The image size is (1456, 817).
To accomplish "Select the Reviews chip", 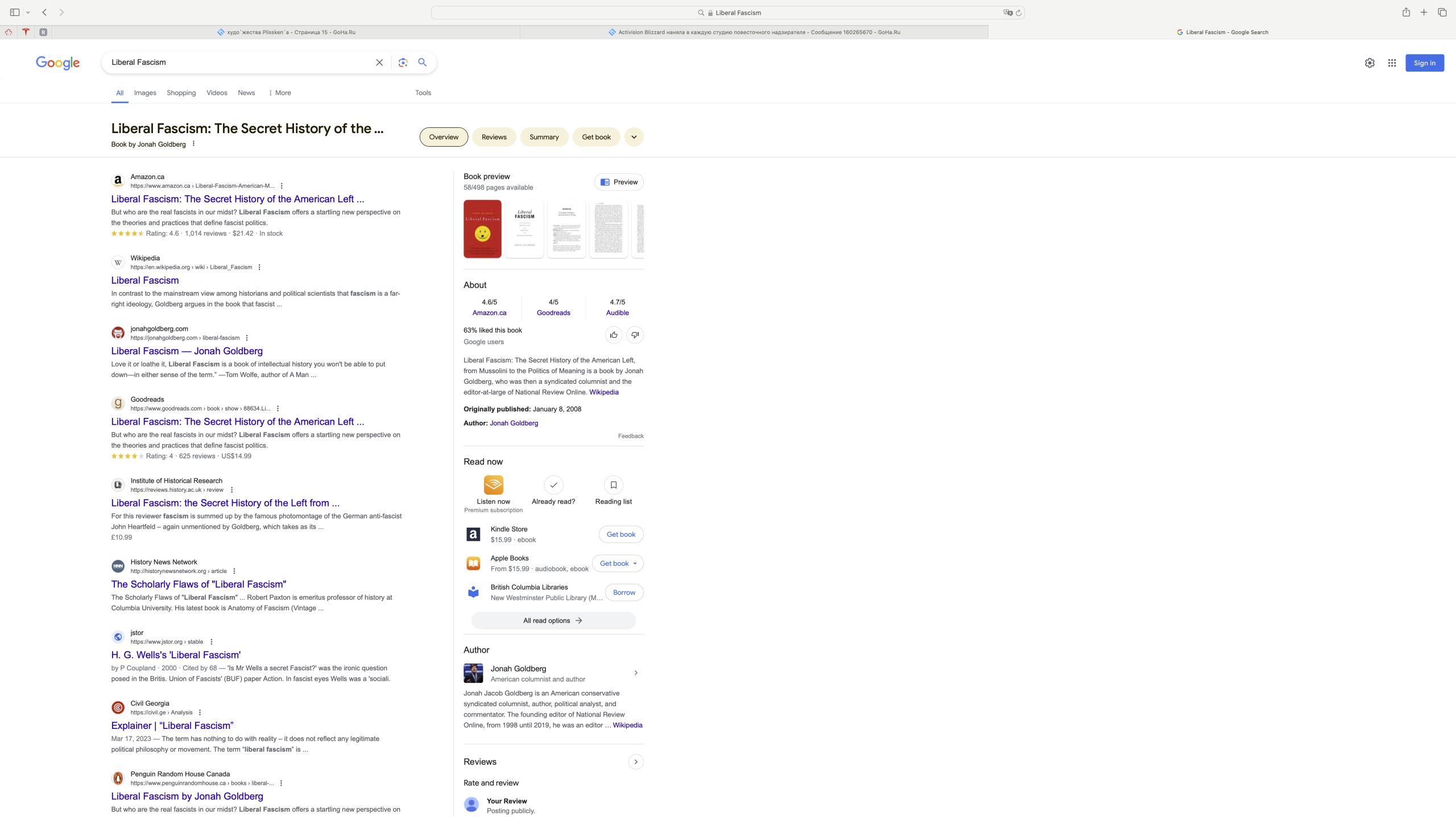I will pyautogui.click(x=494, y=137).
